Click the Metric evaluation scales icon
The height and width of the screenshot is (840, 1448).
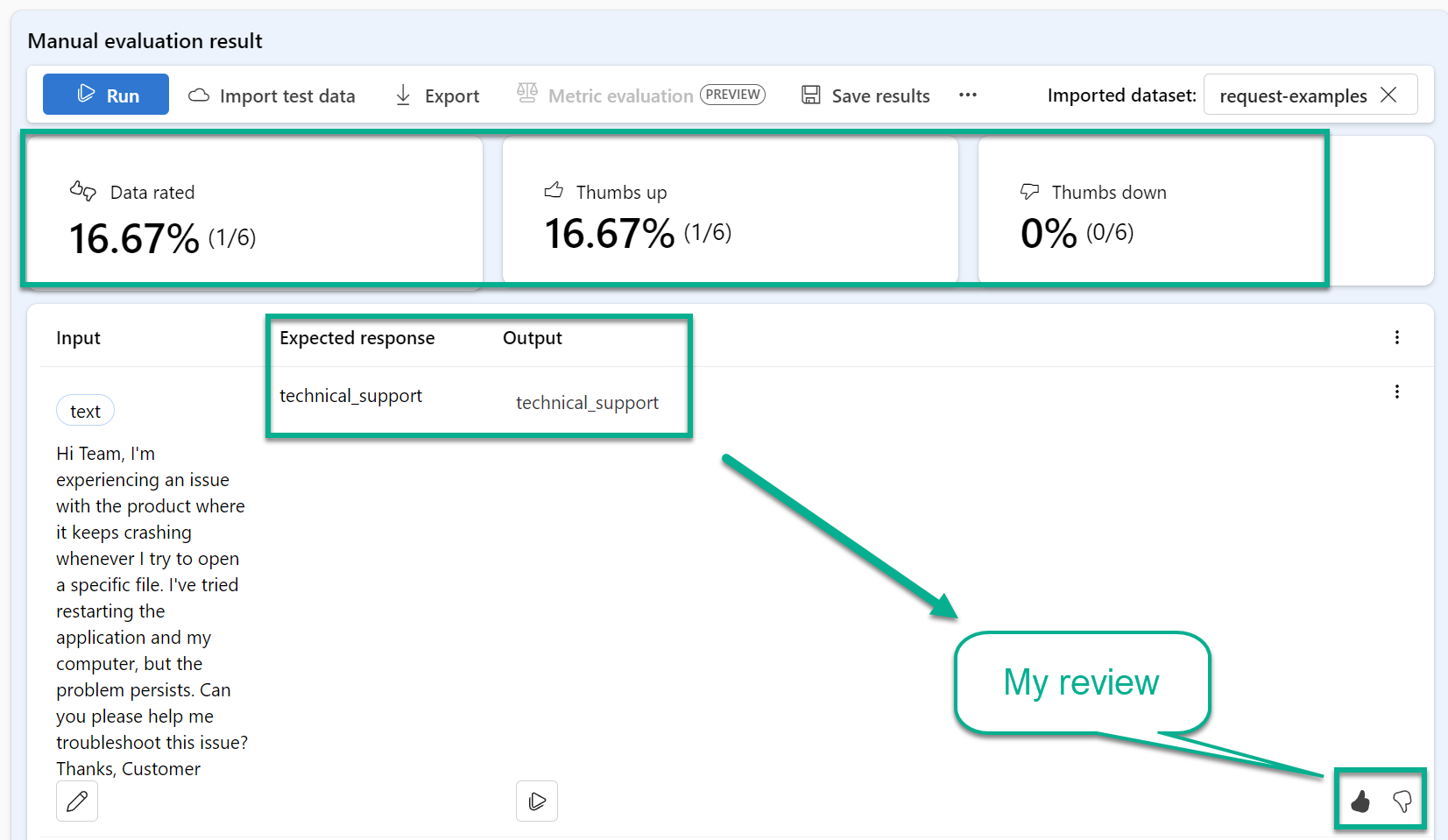526,94
